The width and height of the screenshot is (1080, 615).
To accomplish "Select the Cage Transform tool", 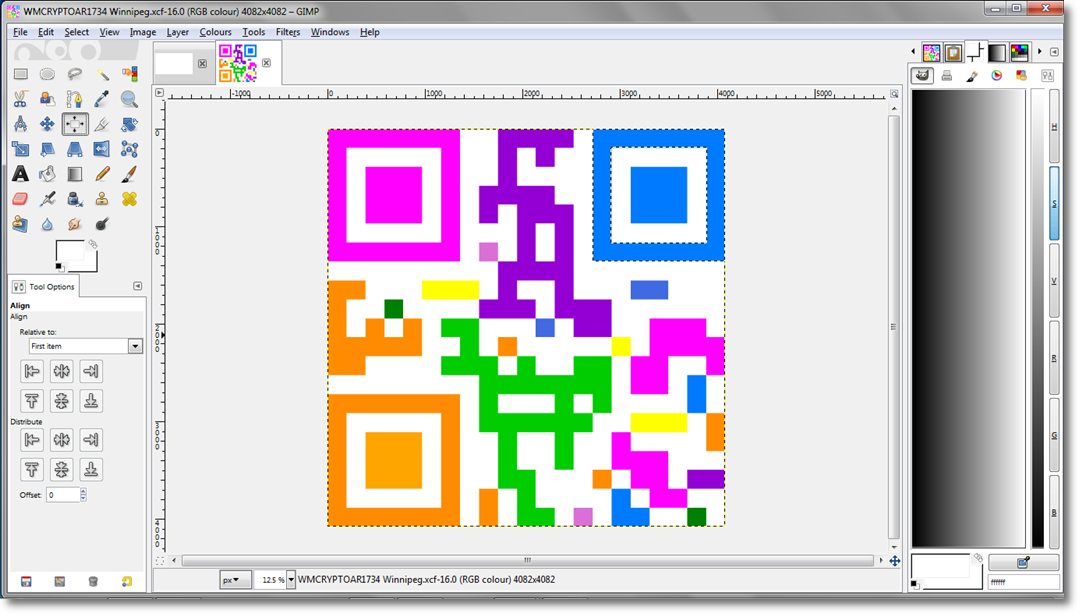I will coord(129,149).
